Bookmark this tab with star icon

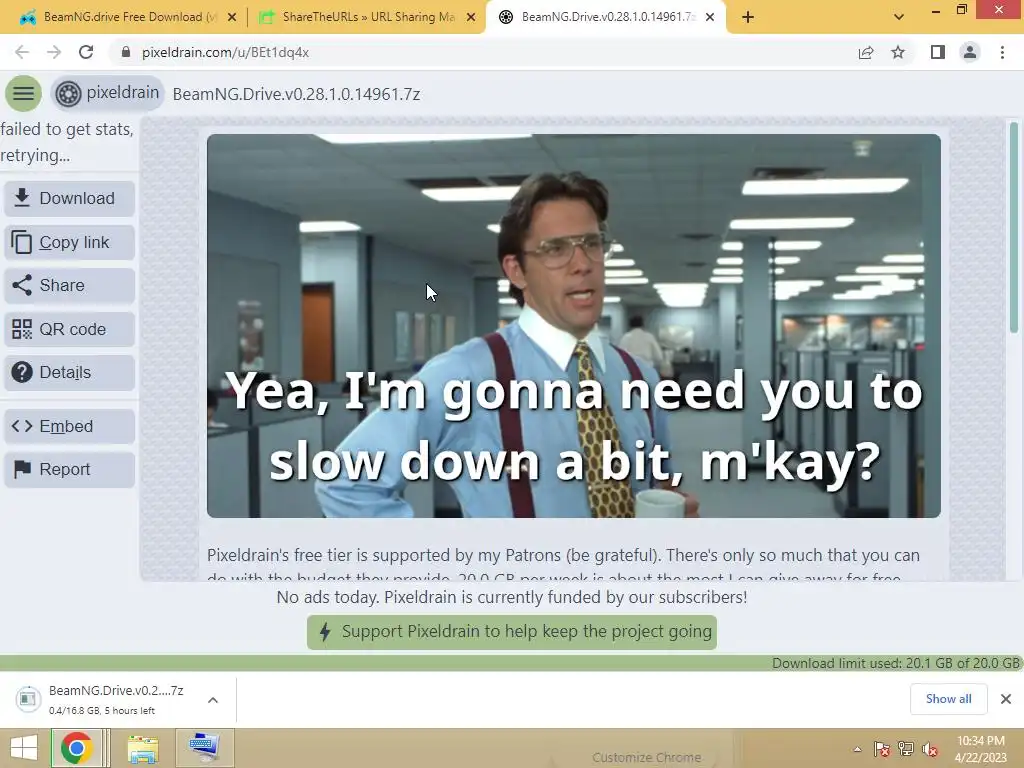click(898, 52)
